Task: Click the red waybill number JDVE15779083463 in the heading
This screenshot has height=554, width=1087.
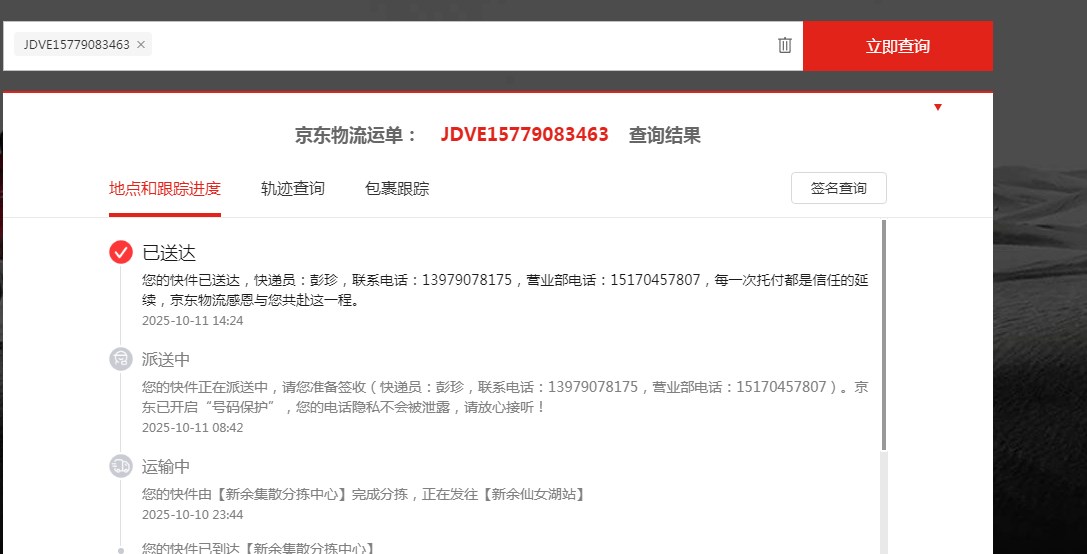Action: click(524, 135)
